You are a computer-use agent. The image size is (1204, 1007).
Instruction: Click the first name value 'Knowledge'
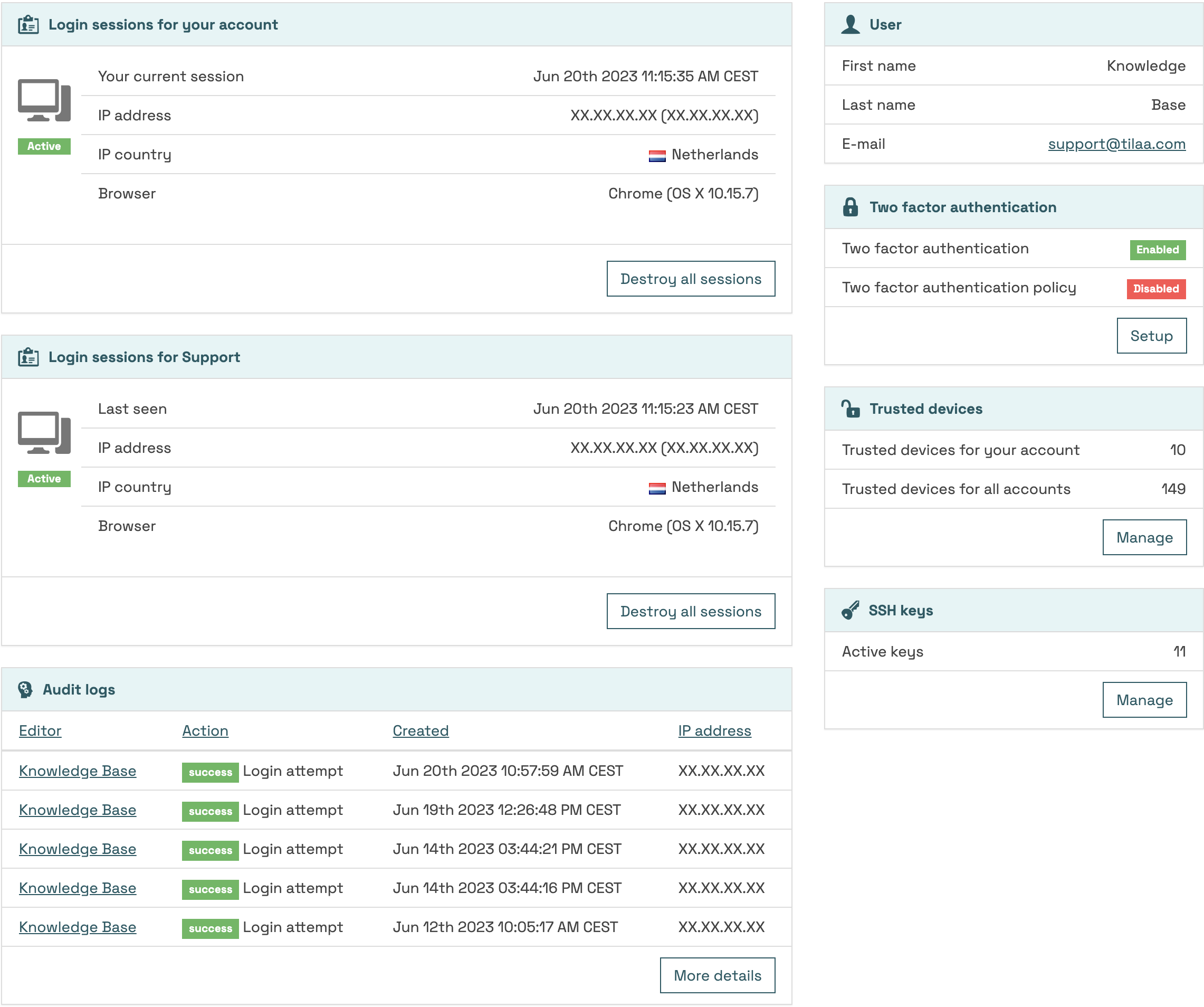point(1146,66)
